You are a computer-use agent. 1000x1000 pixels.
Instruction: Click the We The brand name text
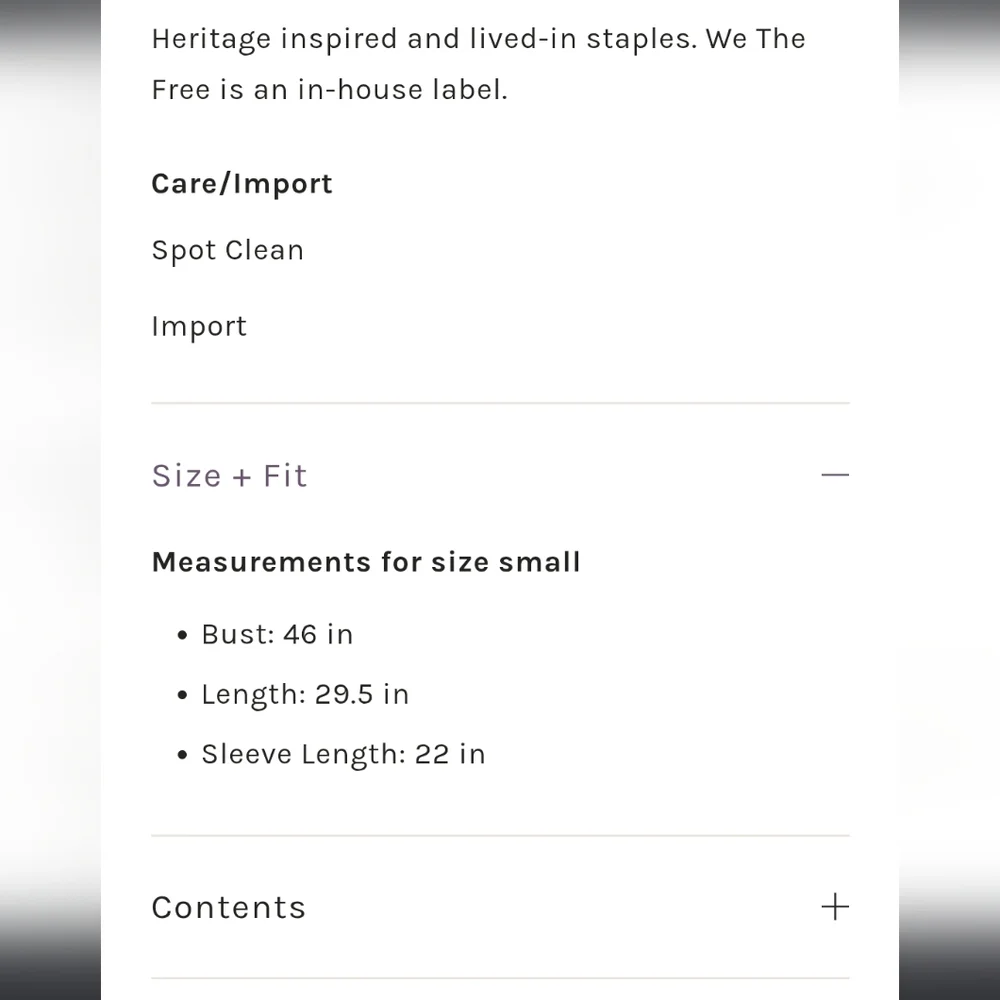pos(755,40)
